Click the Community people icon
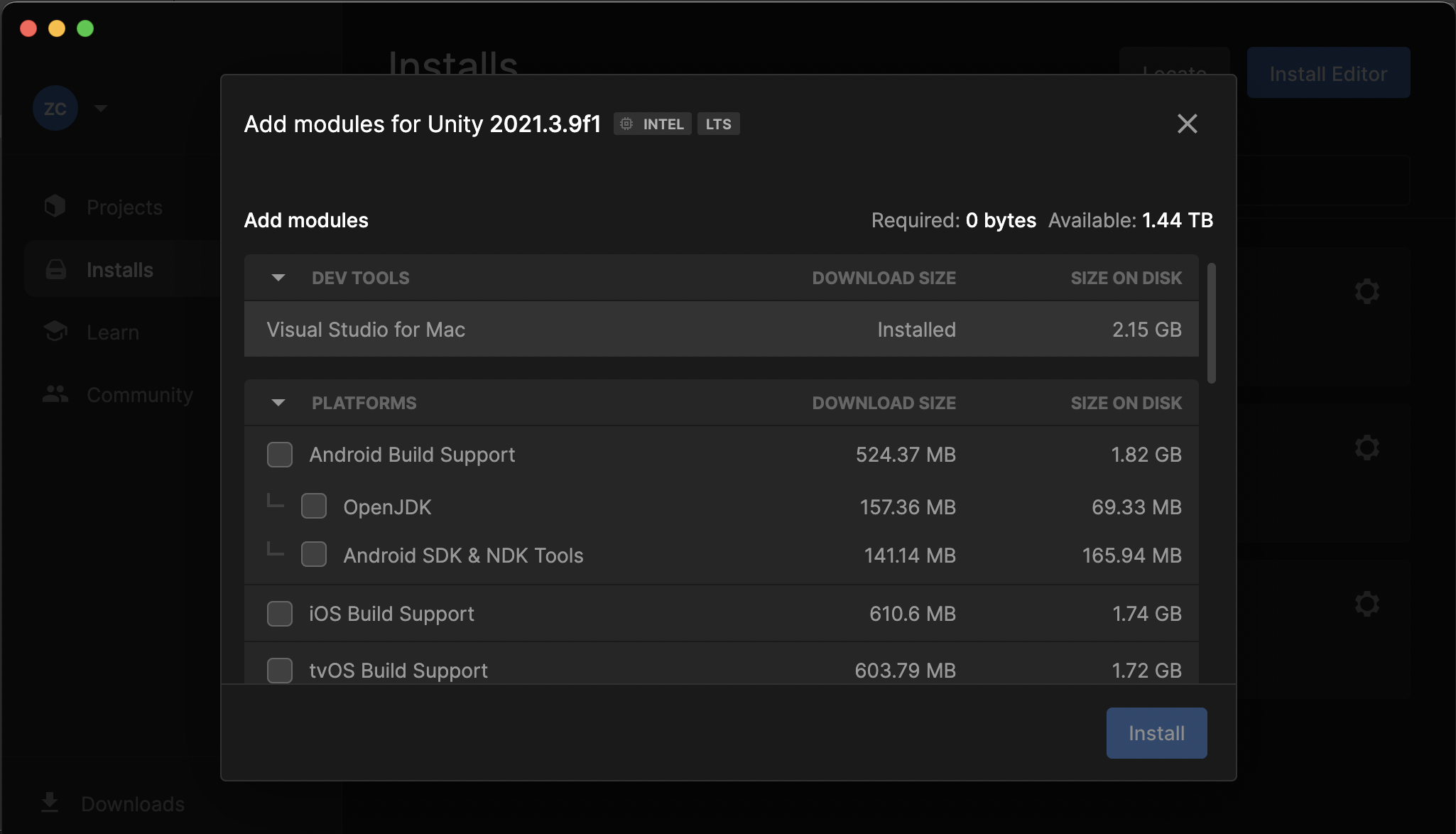The width and height of the screenshot is (1456, 834). click(55, 394)
